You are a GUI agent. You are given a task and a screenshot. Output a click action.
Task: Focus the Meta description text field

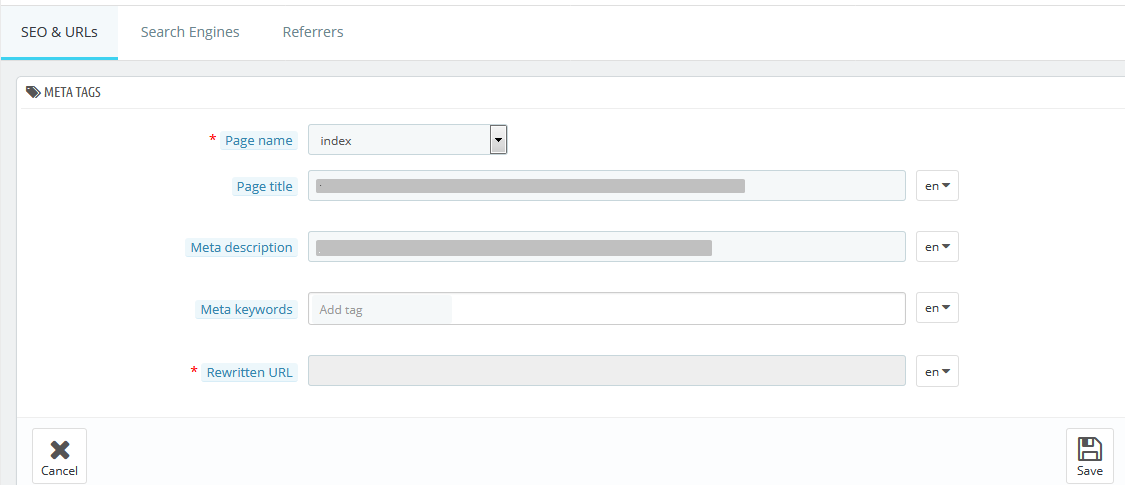[x=606, y=247]
